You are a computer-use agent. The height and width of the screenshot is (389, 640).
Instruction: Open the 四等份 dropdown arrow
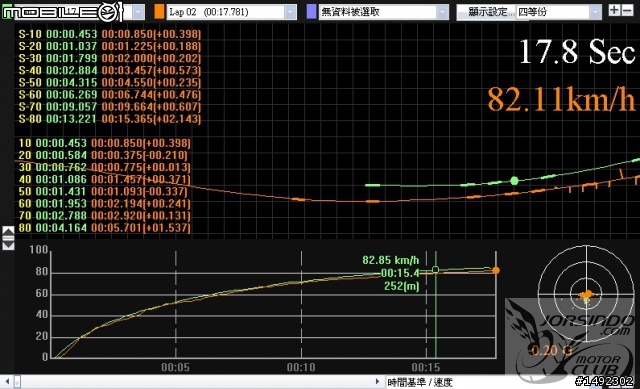(x=595, y=12)
